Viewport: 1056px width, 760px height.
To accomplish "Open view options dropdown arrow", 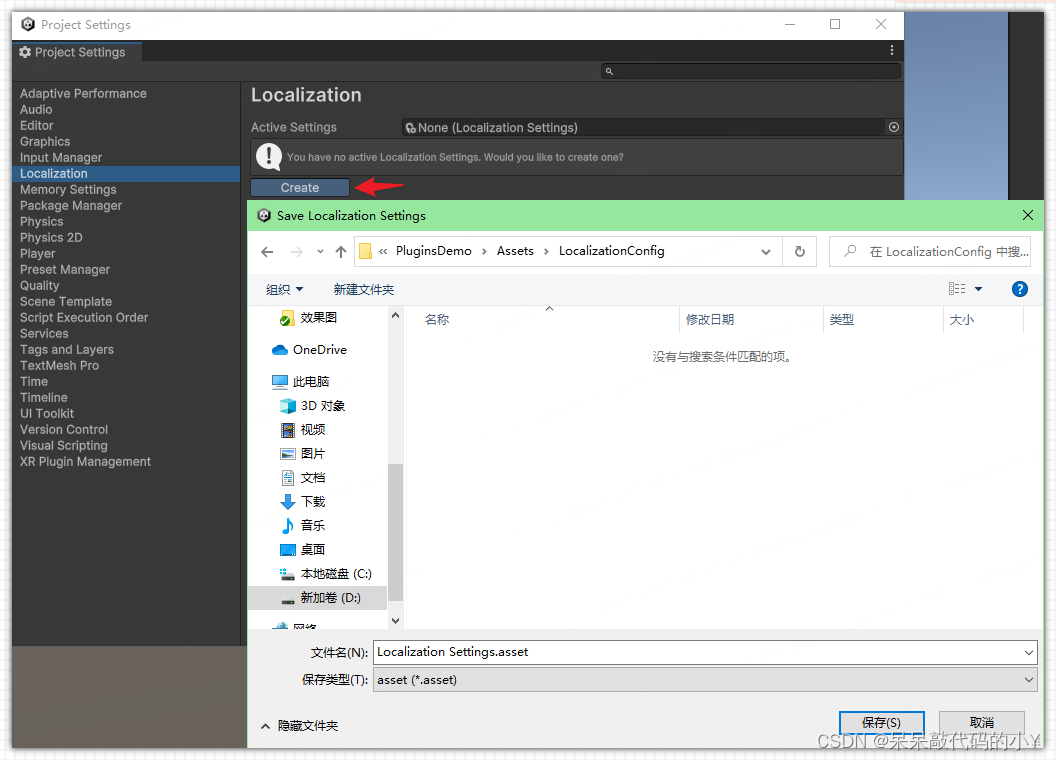I will [x=979, y=289].
